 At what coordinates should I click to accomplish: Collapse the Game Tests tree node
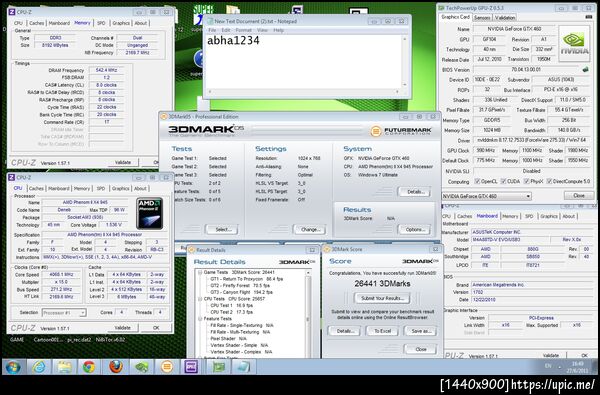(x=200, y=273)
